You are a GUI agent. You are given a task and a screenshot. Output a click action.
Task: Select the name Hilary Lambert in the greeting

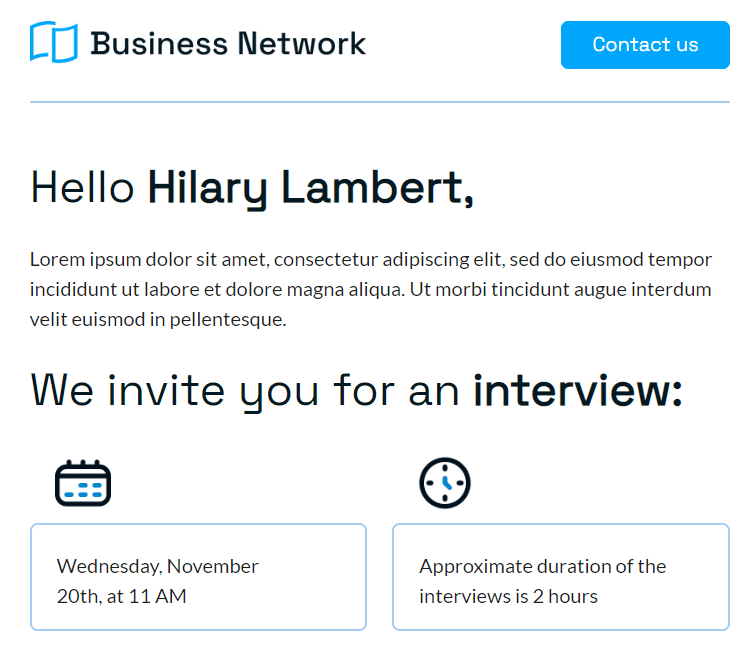click(311, 189)
